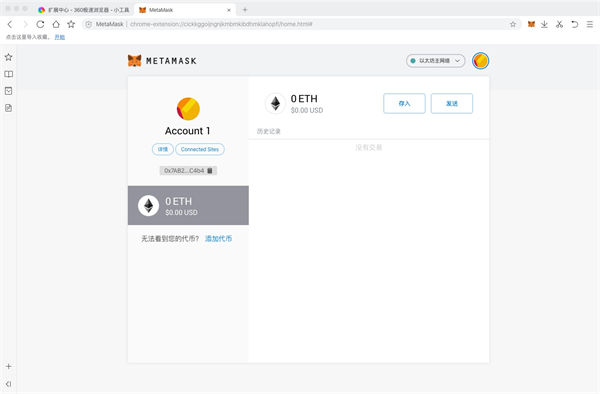The width and height of the screenshot is (600, 394).
Task: Click the add token link
Action: pyautogui.click(x=218, y=238)
